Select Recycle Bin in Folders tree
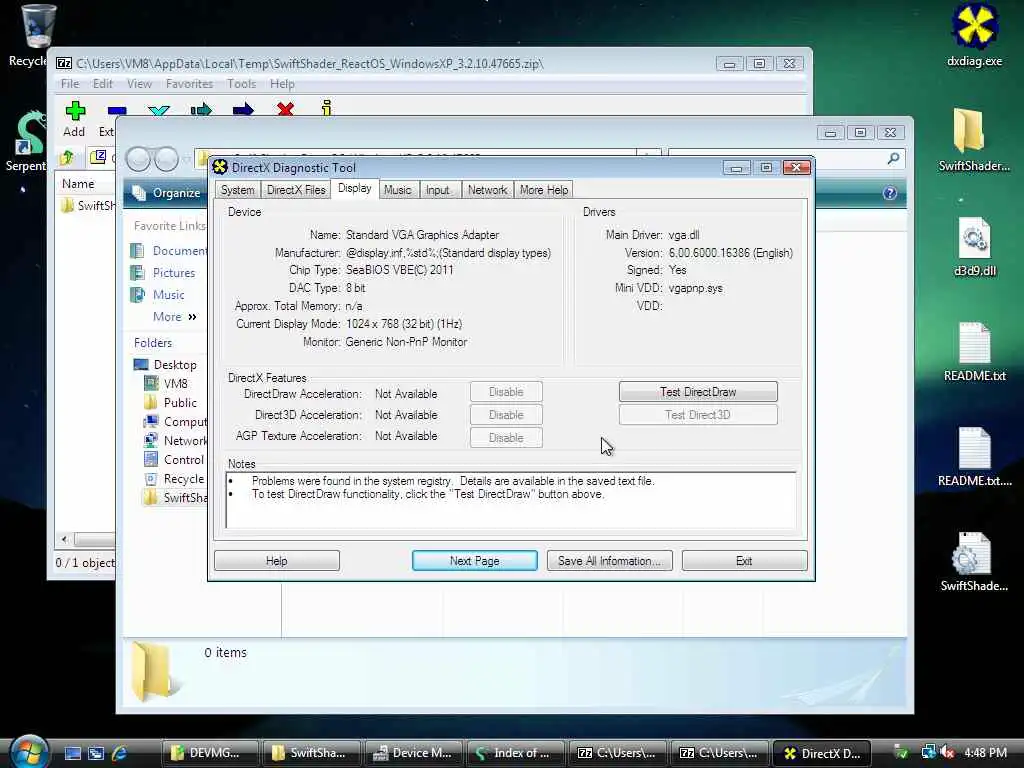The image size is (1024, 768). [x=174, y=479]
